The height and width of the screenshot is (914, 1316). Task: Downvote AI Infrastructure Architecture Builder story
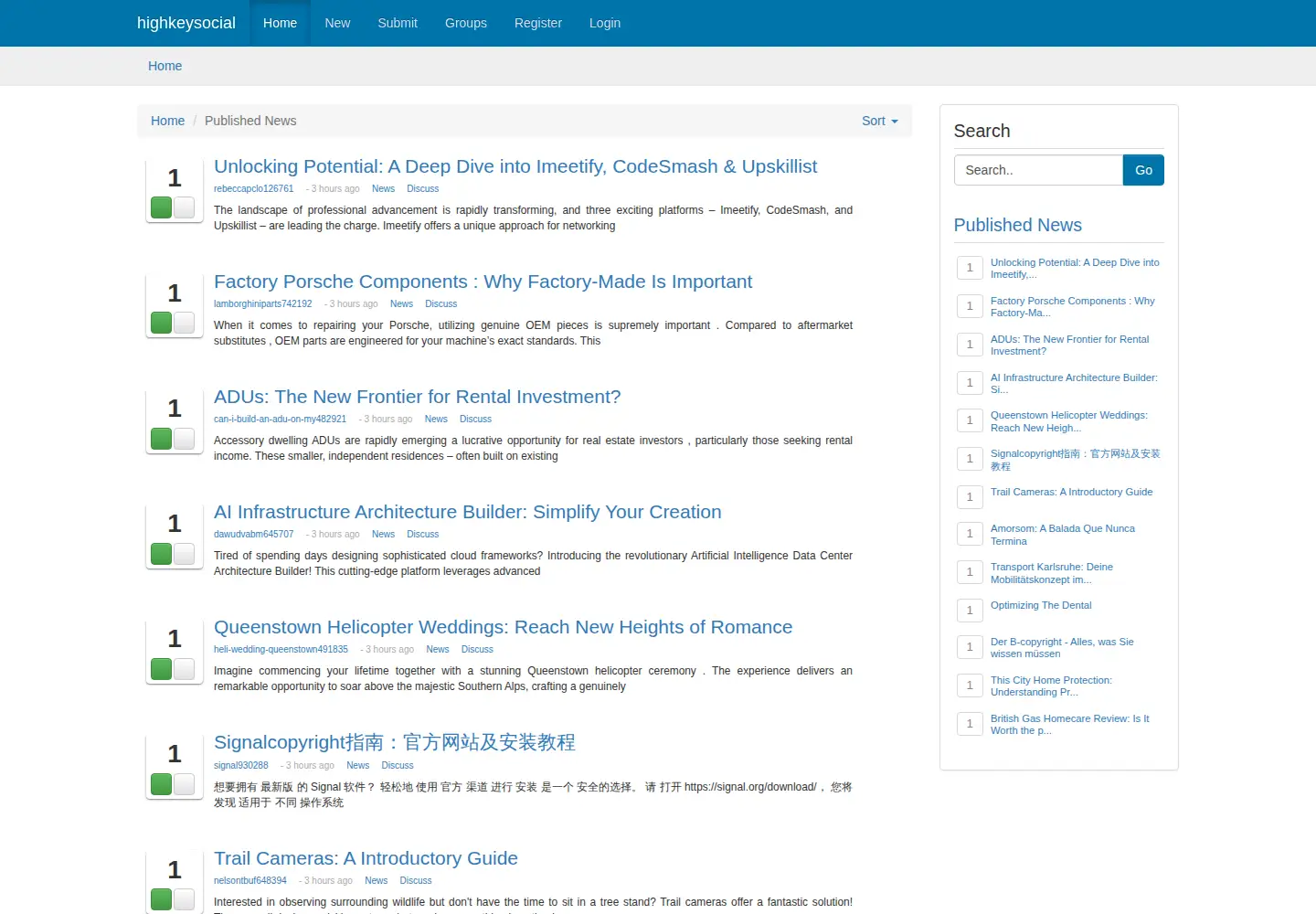[x=184, y=553]
